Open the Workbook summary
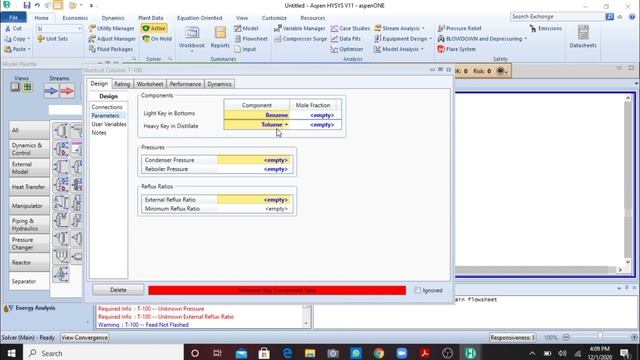This screenshot has height=360, width=640. point(192,38)
